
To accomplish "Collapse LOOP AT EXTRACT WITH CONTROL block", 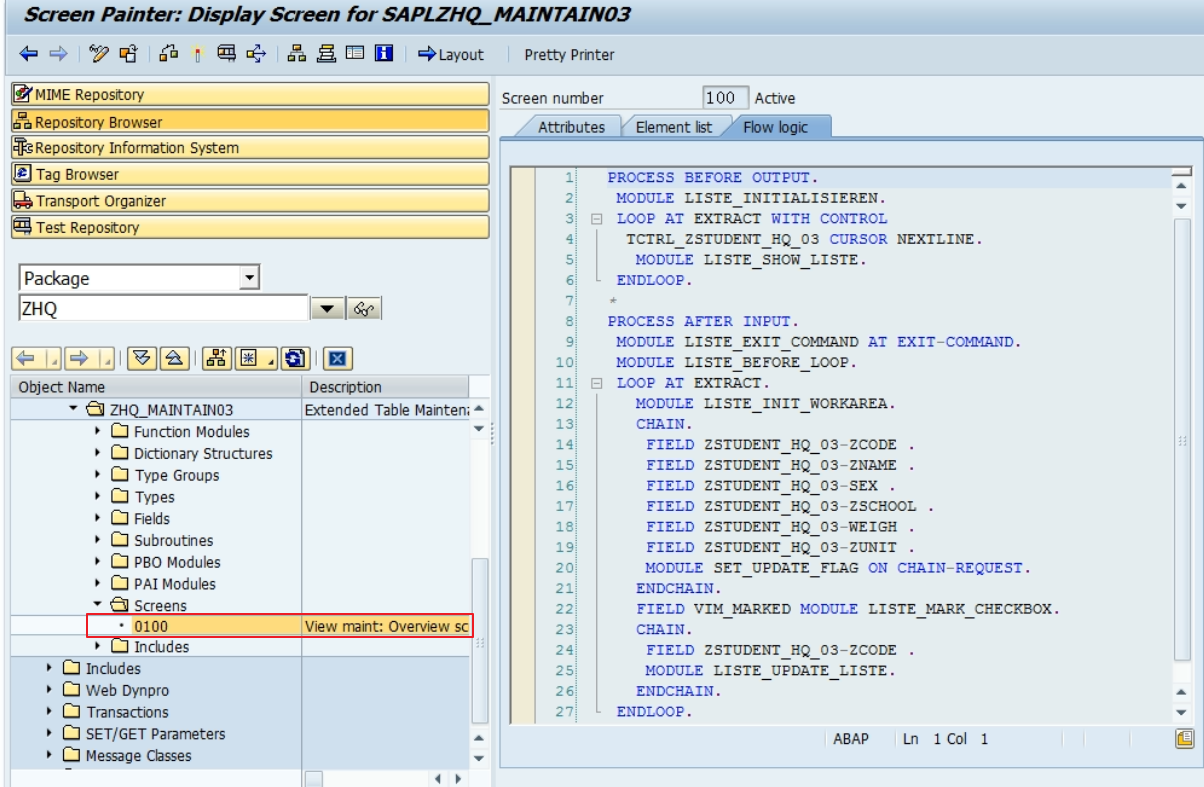I will click(597, 219).
